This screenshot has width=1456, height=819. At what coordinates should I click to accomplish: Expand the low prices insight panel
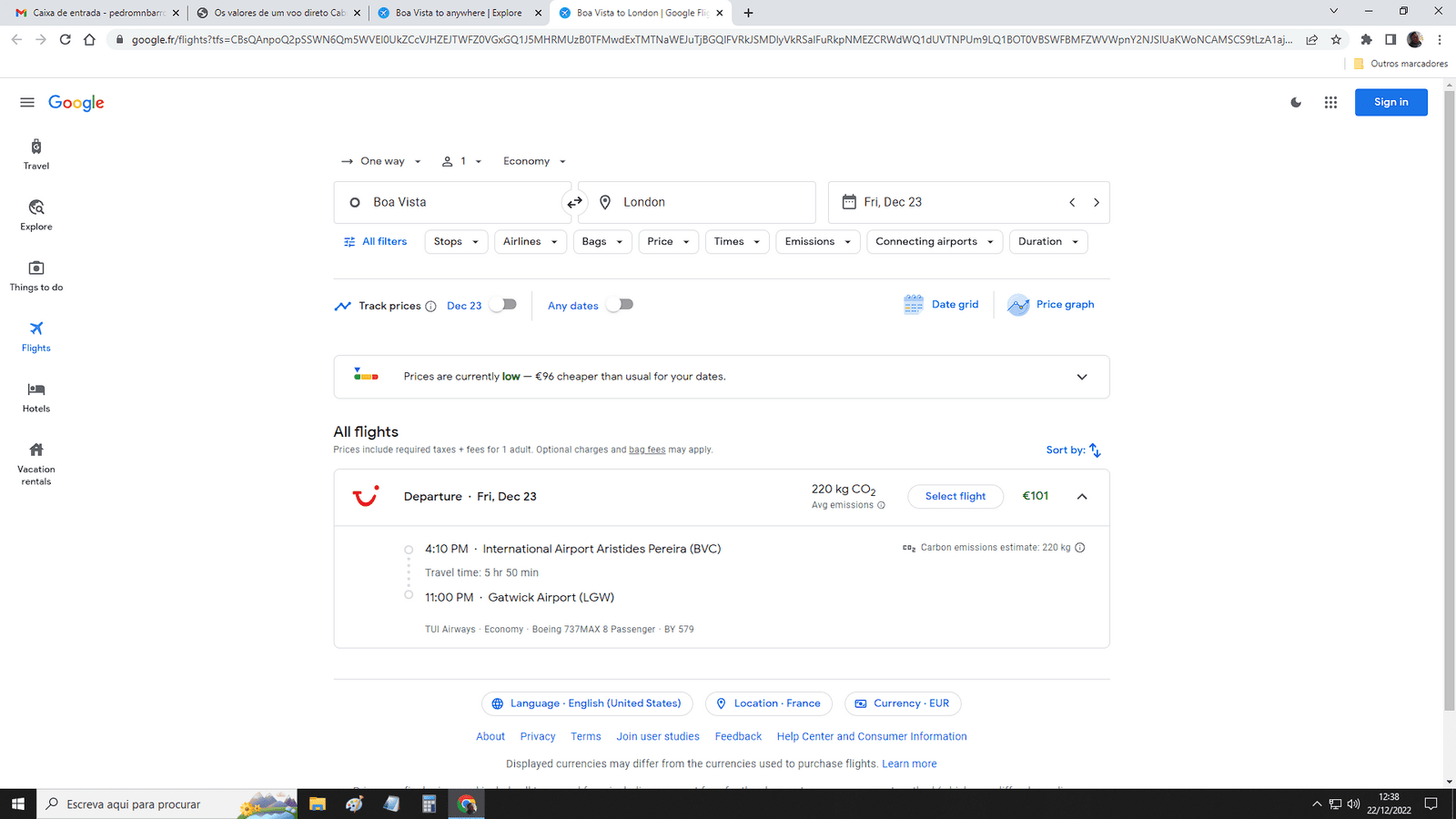coord(1082,377)
